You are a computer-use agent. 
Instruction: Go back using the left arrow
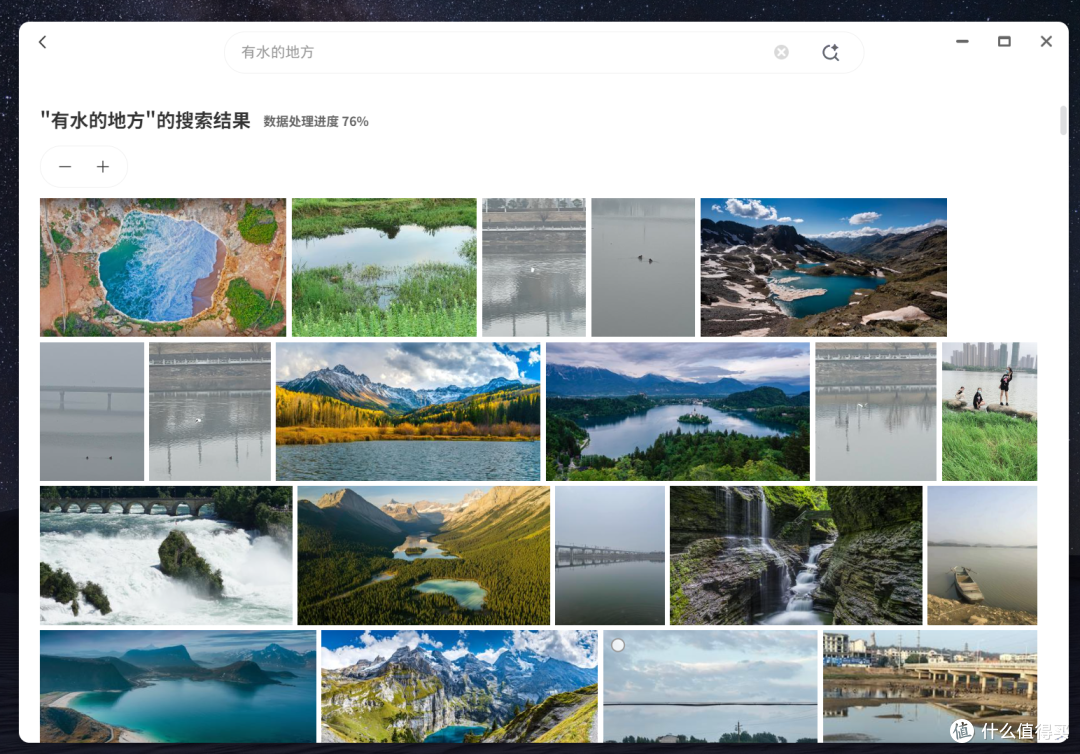(x=43, y=43)
